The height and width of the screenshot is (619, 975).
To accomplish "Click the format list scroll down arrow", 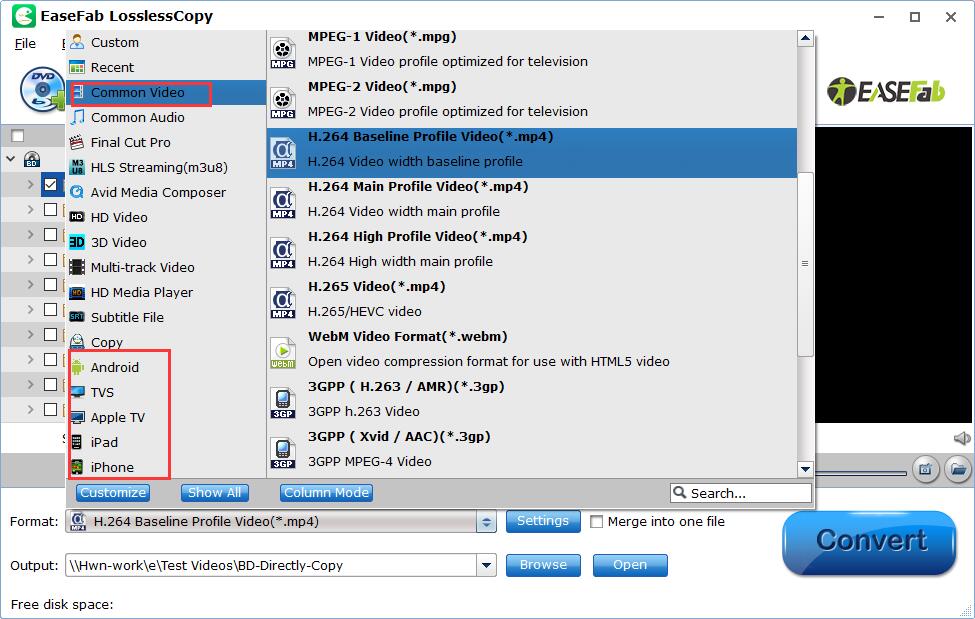I will pyautogui.click(x=805, y=469).
